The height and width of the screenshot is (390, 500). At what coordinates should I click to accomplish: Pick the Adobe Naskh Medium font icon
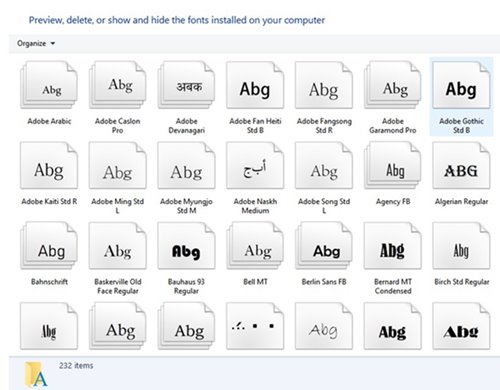coord(255,166)
